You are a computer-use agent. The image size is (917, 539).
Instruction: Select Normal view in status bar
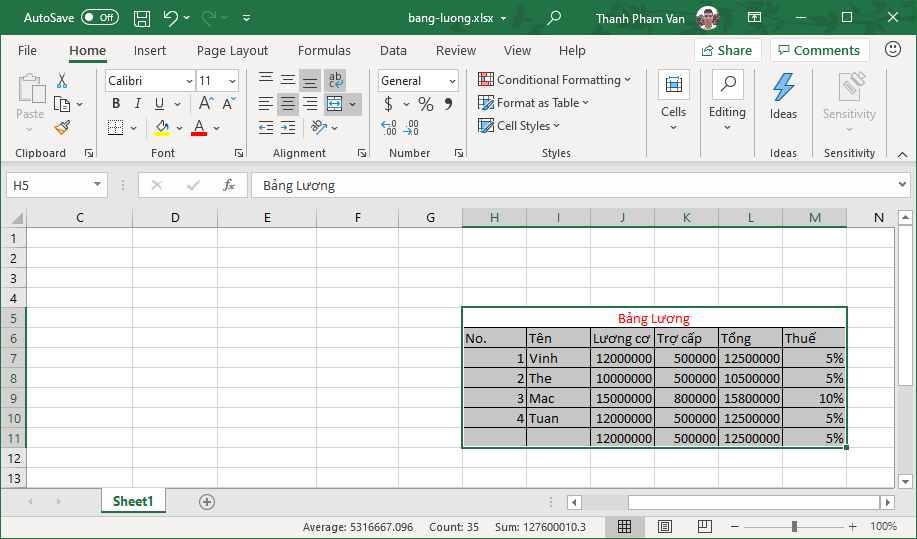click(x=624, y=527)
